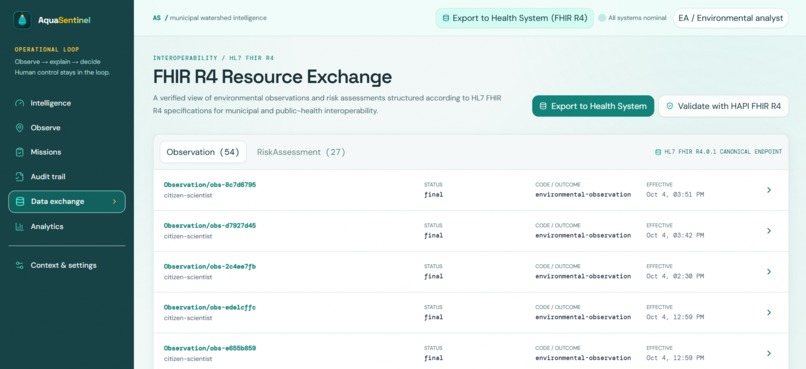The height and width of the screenshot is (369, 806).
Task: Click the AS breadcrumb at top
Action: pos(157,18)
